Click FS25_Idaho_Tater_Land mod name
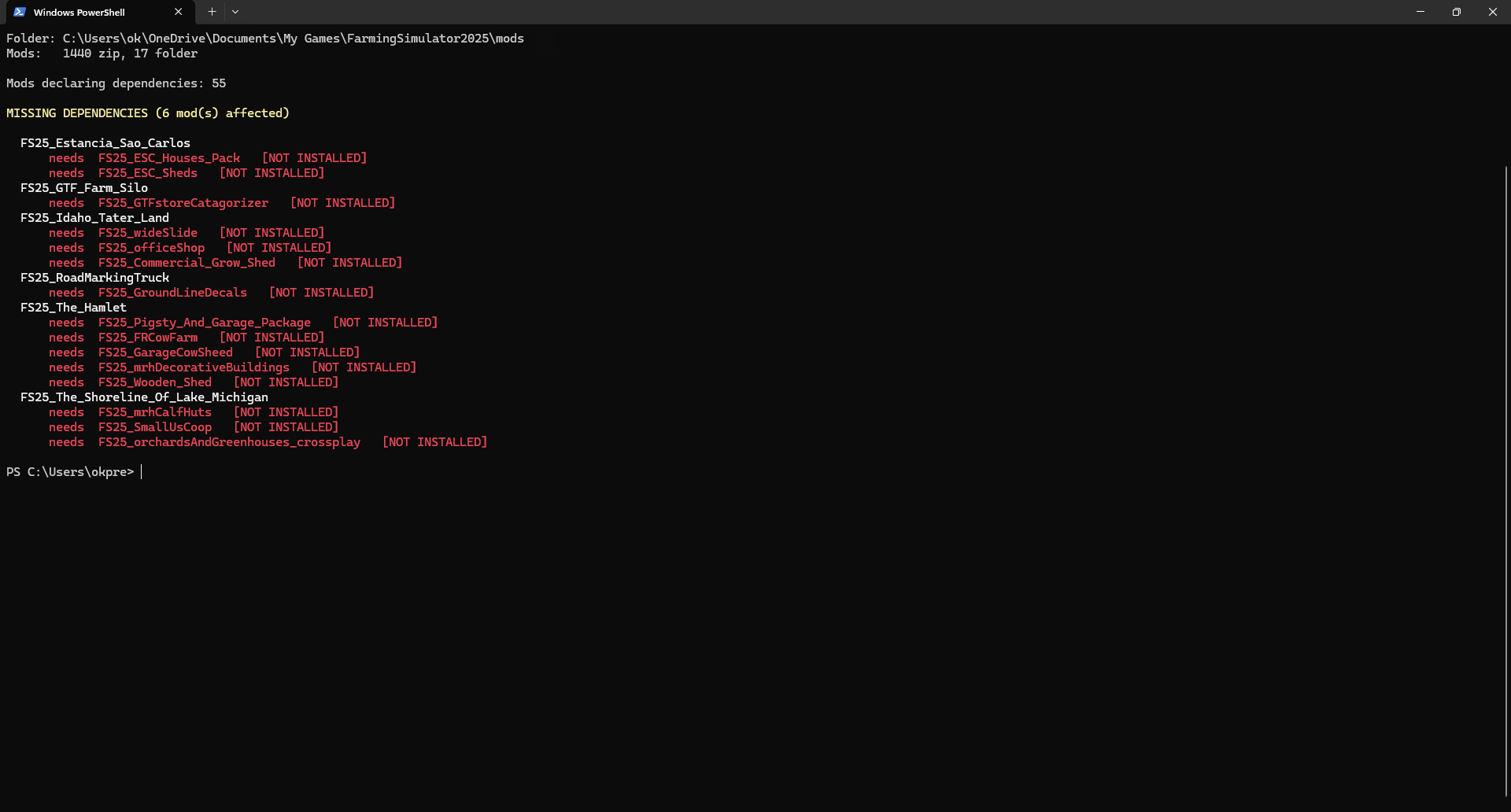Screen dimensions: 1511x812 point(94,218)
